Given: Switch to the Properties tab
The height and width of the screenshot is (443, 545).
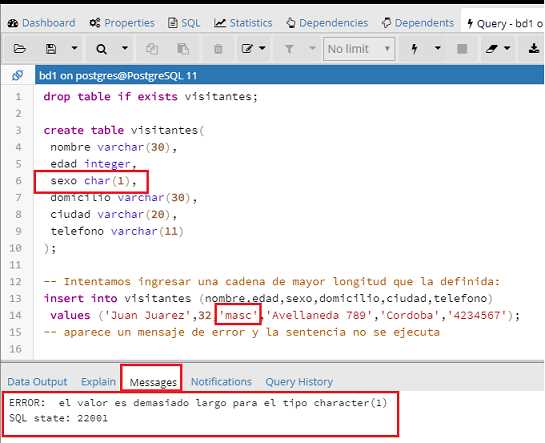Looking at the screenshot, I should pos(122,23).
